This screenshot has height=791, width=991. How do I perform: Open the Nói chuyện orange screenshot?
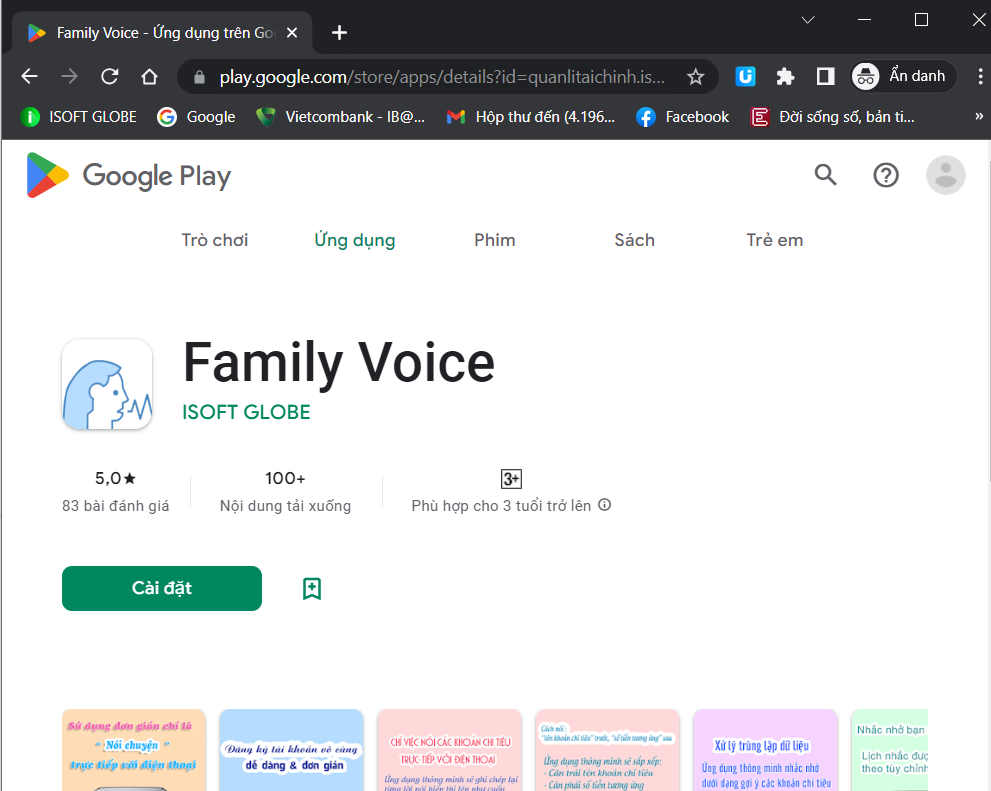[134, 750]
